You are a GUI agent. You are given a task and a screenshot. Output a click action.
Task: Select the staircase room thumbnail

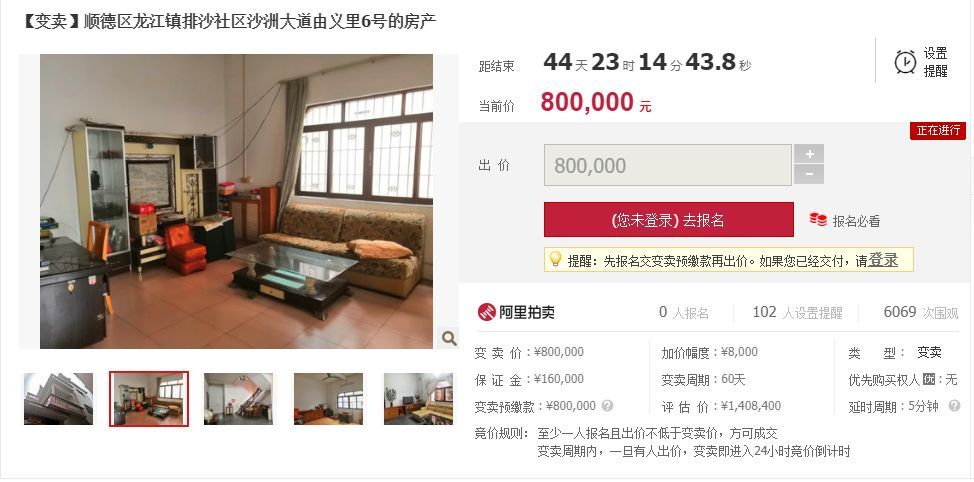pyautogui.click(x=239, y=399)
